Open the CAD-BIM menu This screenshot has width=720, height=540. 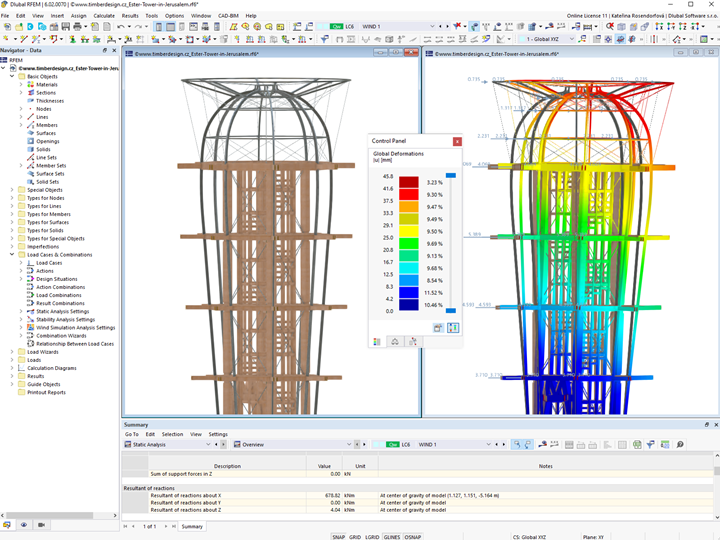click(x=229, y=16)
